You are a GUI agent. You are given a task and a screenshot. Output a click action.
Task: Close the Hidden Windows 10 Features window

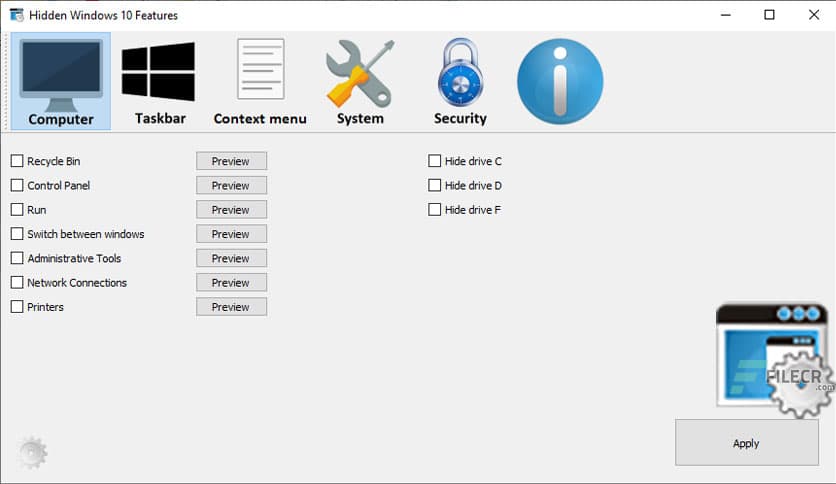tap(814, 15)
